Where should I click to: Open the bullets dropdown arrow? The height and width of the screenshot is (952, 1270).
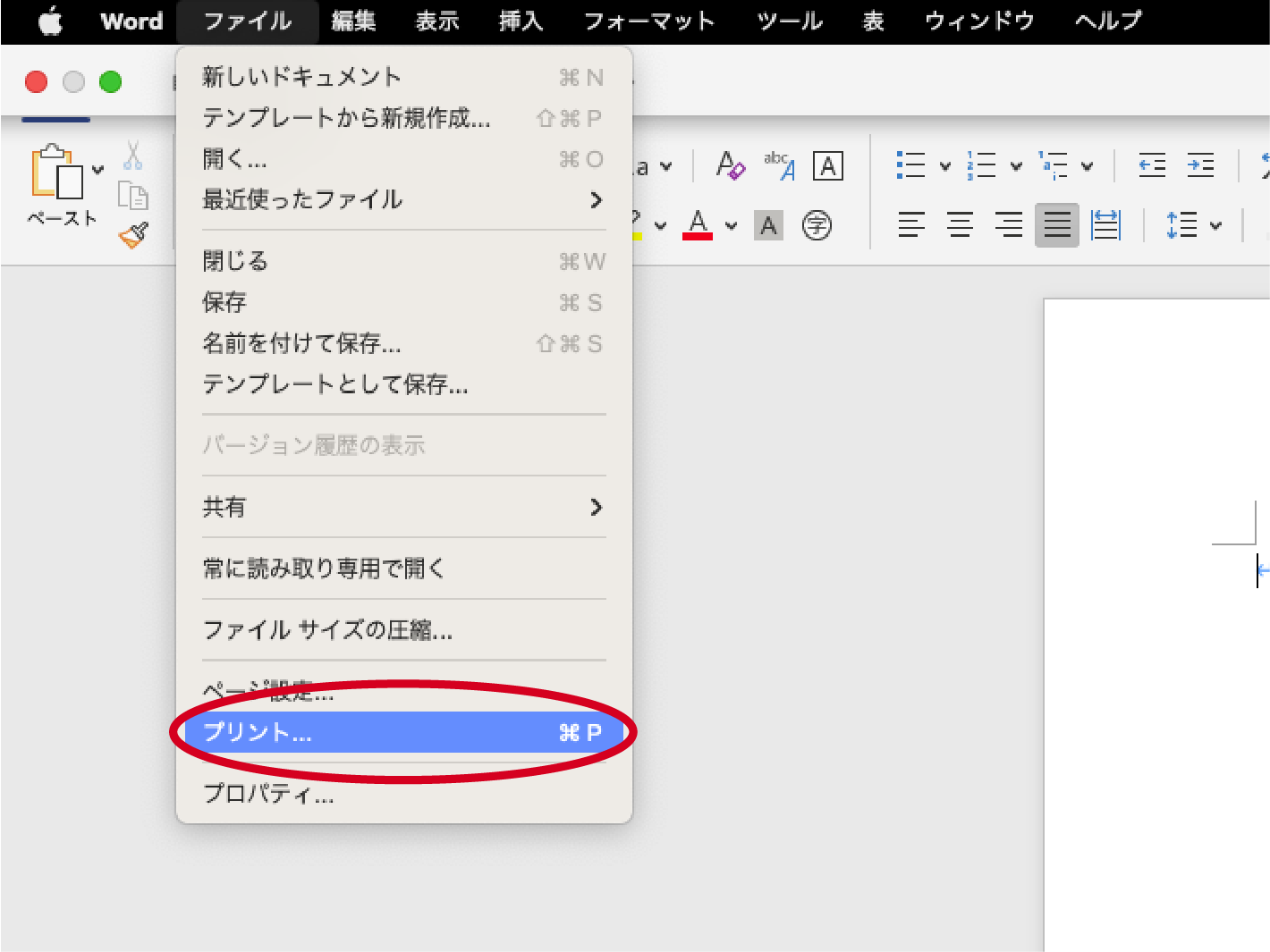coord(945,166)
